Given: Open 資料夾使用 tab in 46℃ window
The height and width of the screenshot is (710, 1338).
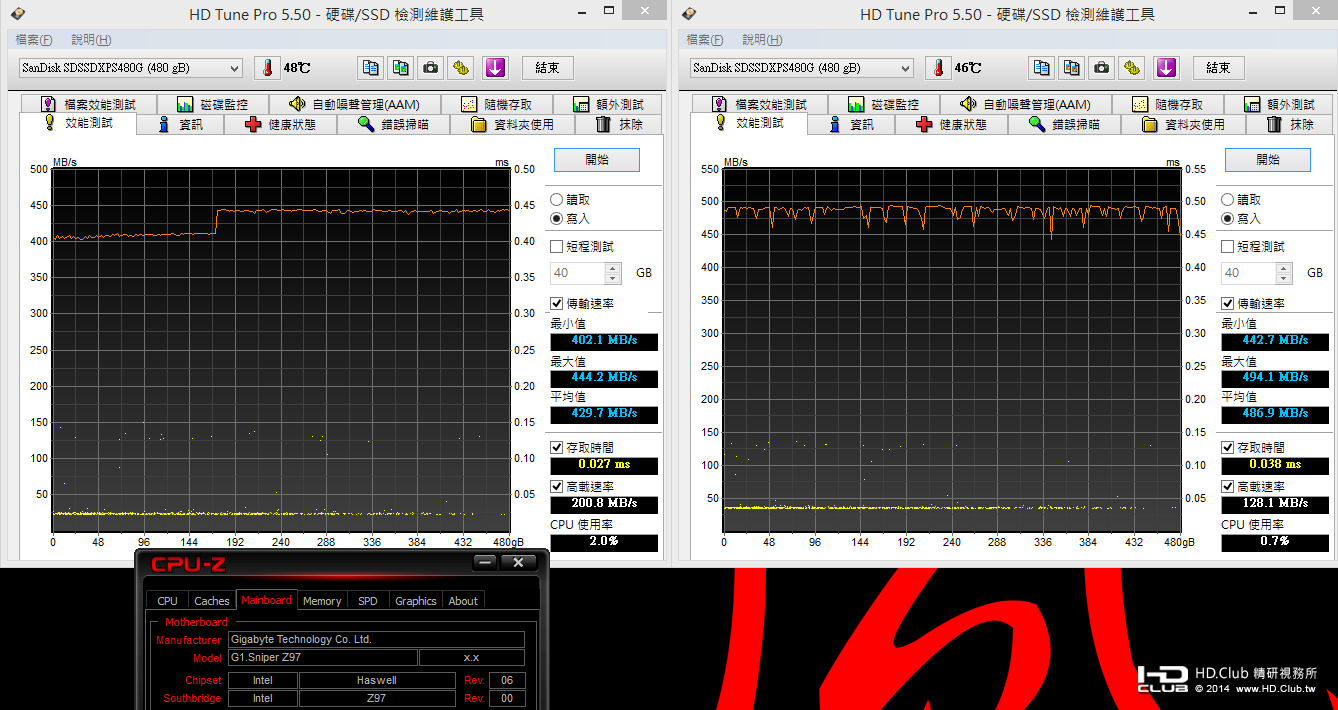Looking at the screenshot, I should [1185, 124].
